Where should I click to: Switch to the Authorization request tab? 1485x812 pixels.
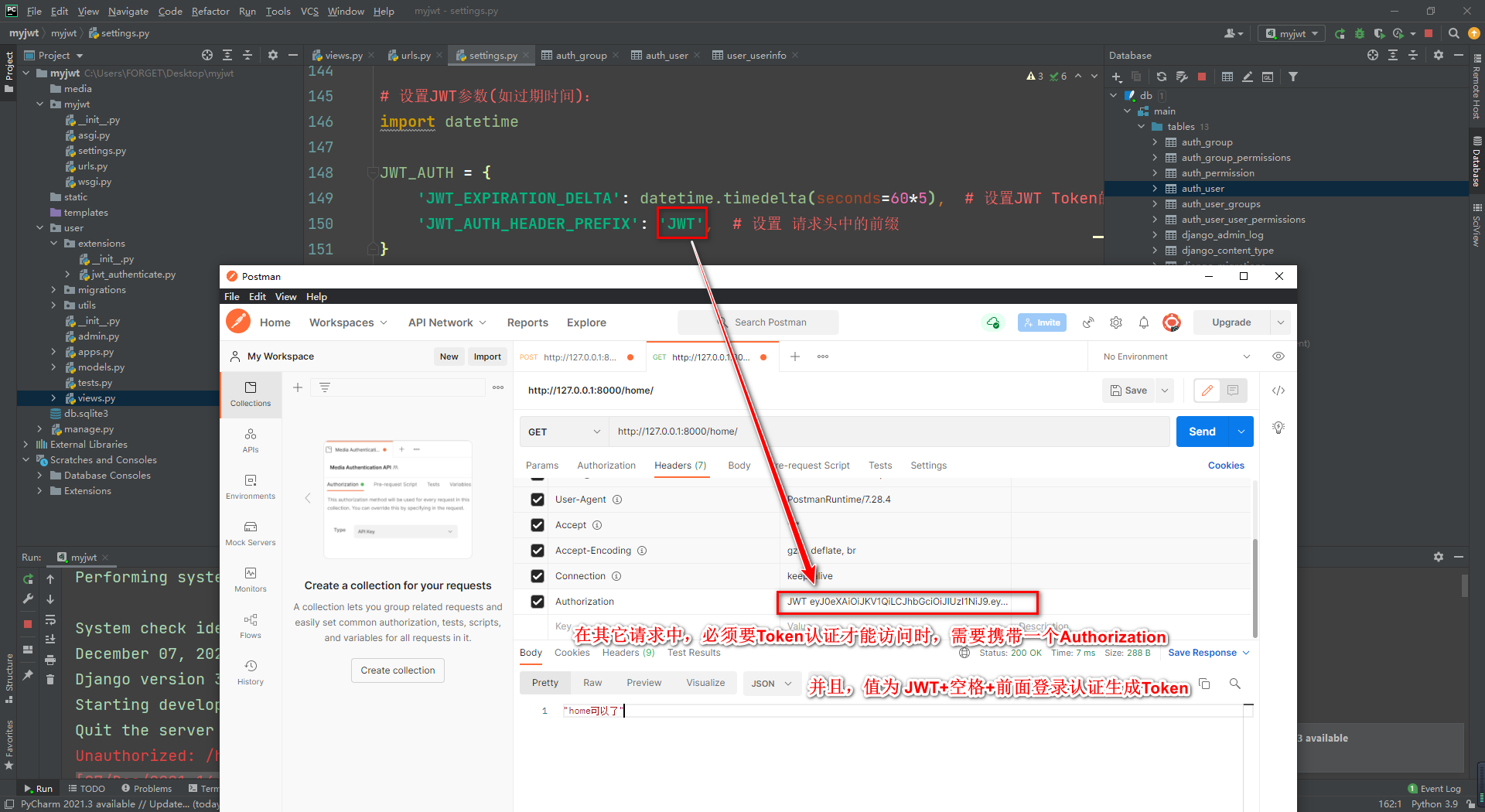pyautogui.click(x=606, y=466)
